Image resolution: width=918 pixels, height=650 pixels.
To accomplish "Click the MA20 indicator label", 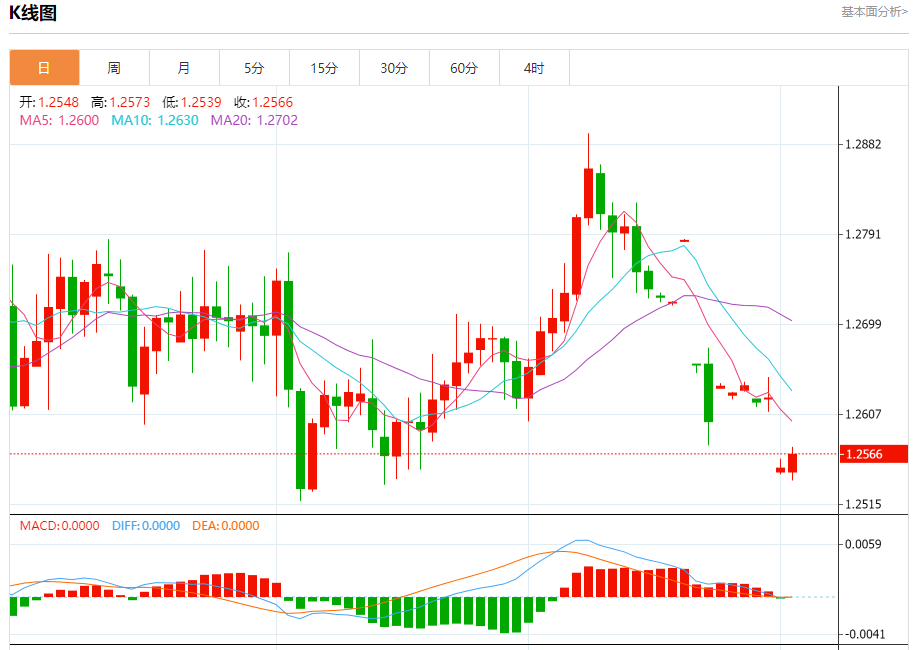I will click(x=254, y=120).
